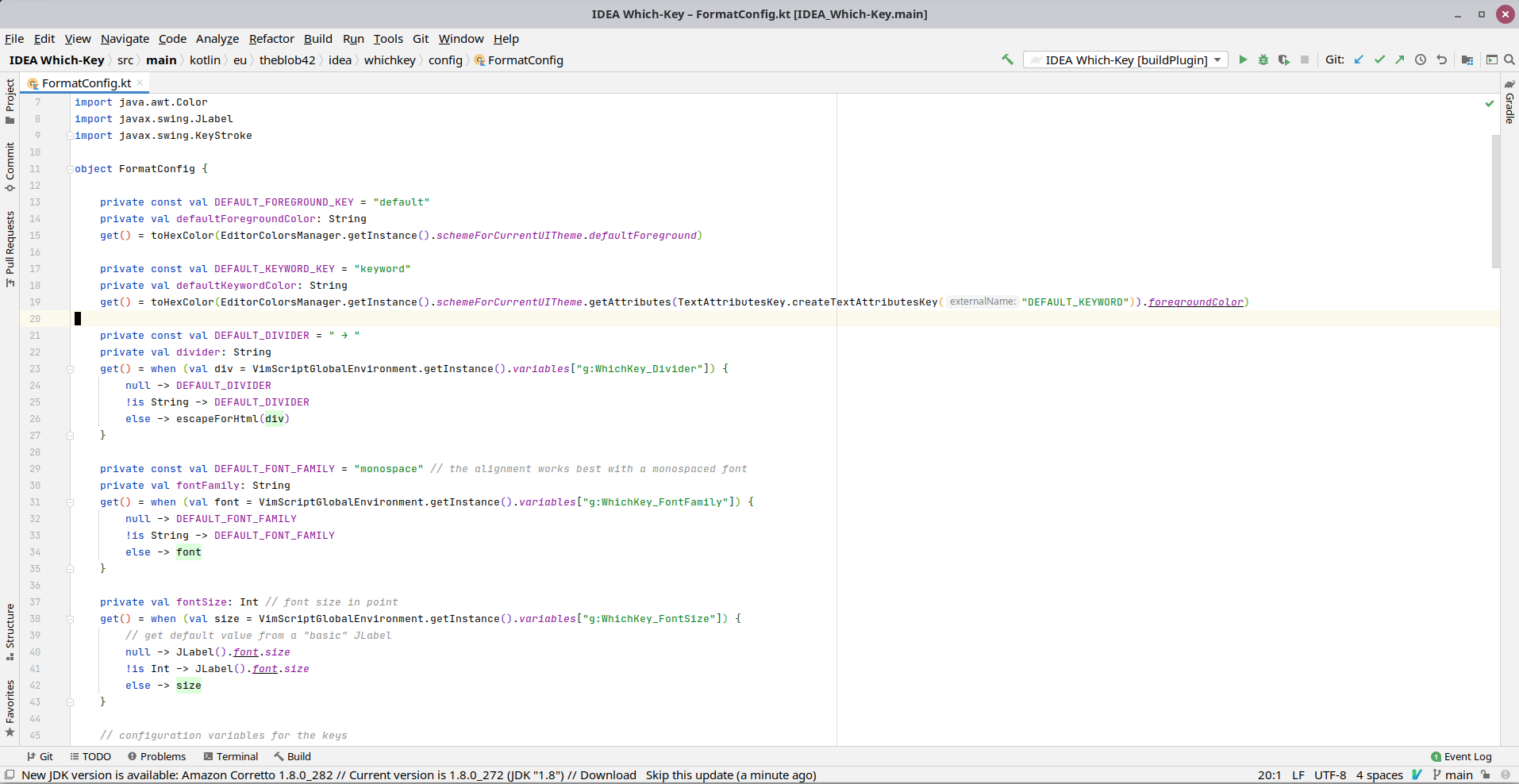The width and height of the screenshot is (1519, 784).
Task: Open the Navigate menu
Action: point(125,39)
